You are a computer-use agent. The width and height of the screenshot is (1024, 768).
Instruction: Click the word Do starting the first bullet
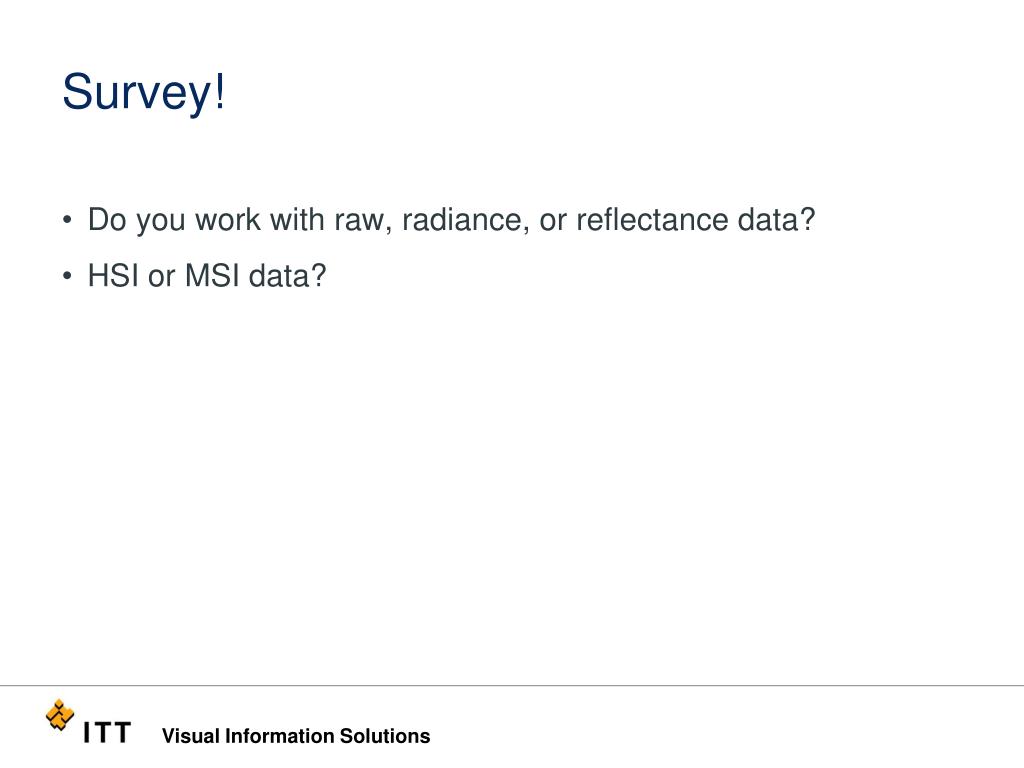pos(107,220)
